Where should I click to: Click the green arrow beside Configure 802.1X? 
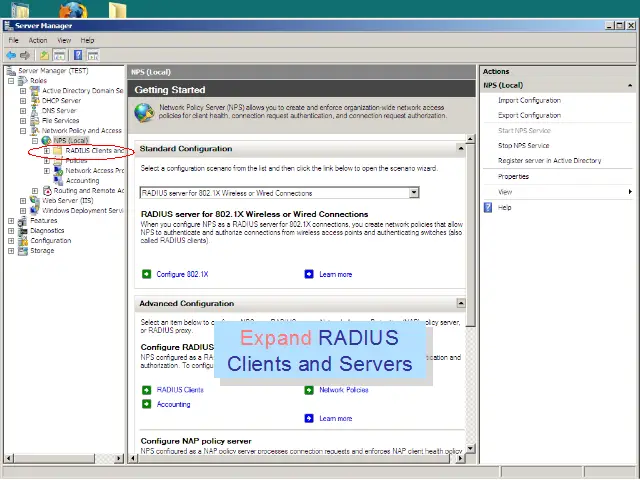tap(147, 274)
